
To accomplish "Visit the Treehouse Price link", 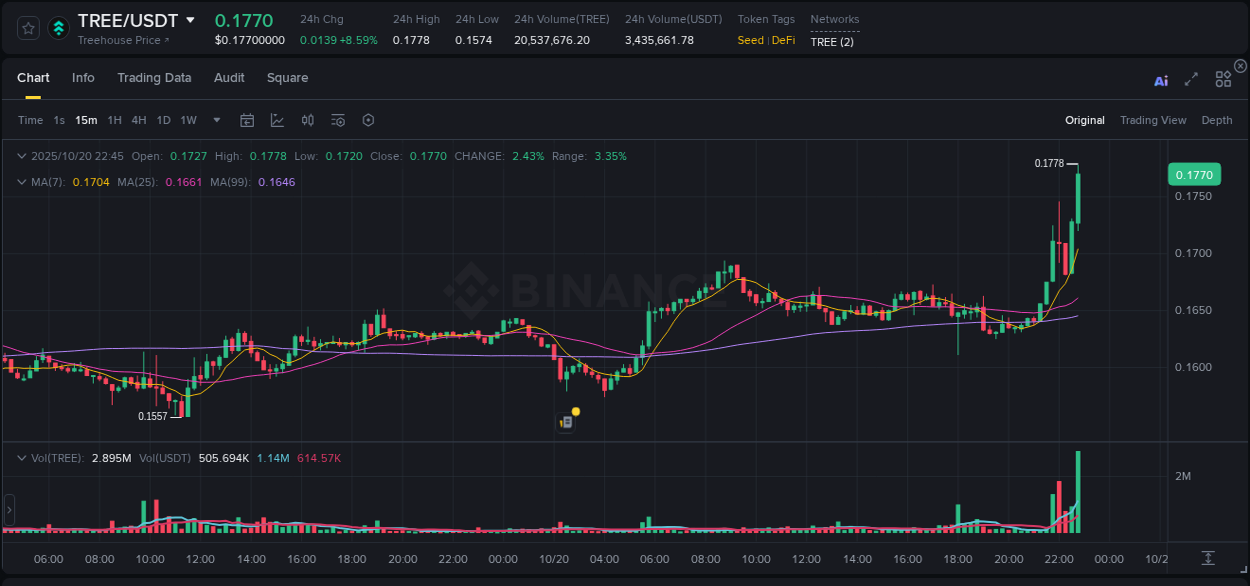I will point(118,40).
